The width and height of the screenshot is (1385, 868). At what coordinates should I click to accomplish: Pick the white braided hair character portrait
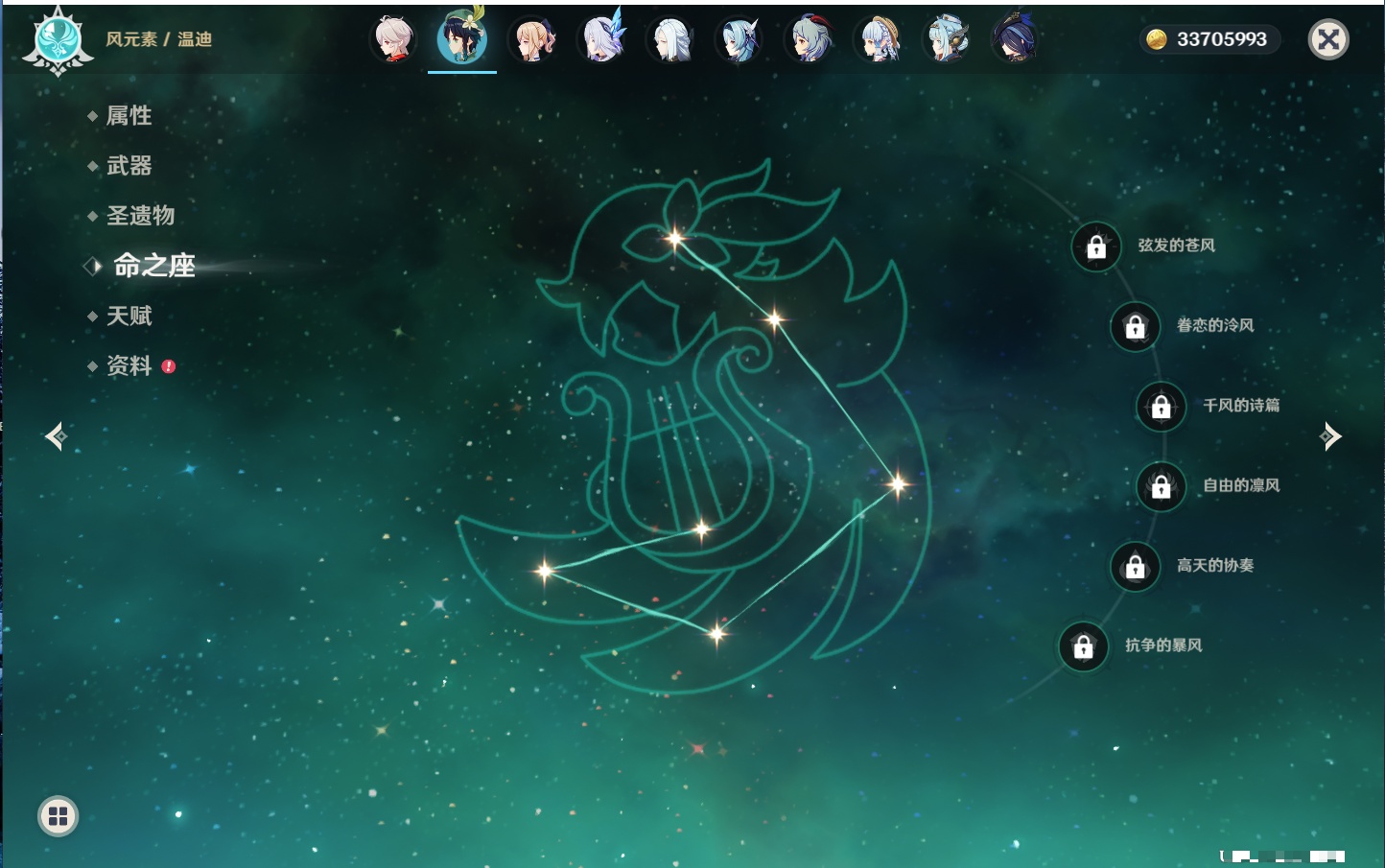[x=670, y=39]
